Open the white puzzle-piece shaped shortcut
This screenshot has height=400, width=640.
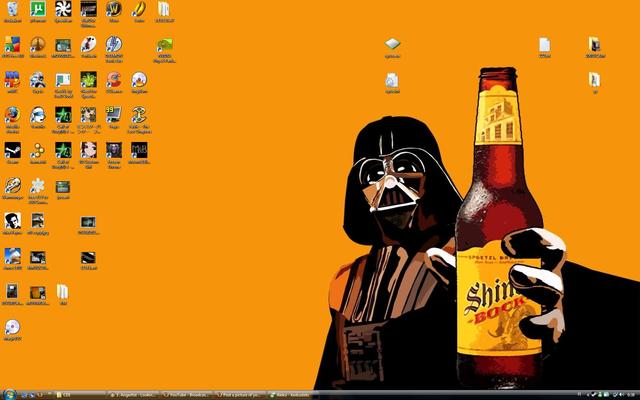(38, 186)
